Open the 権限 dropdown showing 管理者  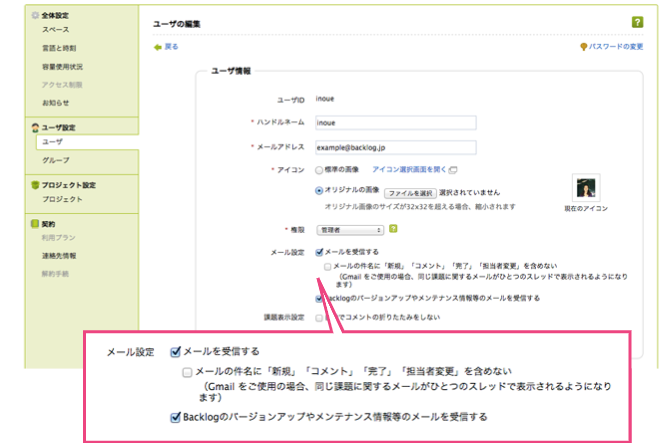pos(350,230)
